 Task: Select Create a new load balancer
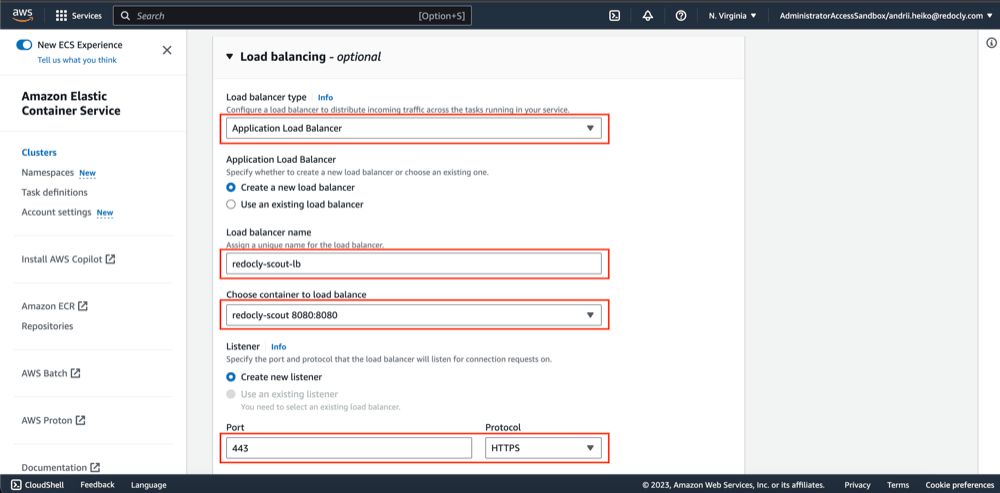[231, 188]
